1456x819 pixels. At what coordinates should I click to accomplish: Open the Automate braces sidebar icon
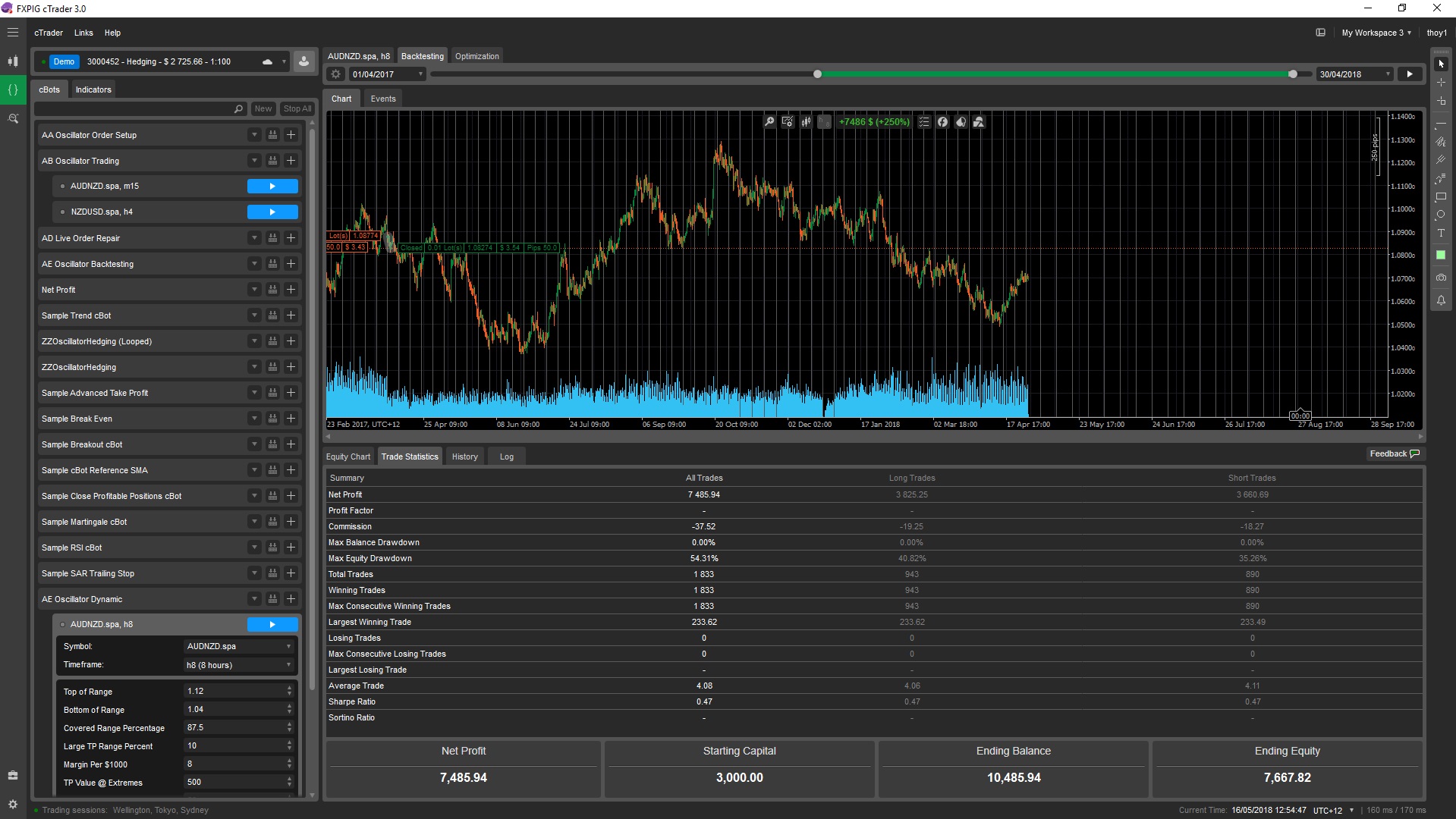click(x=13, y=89)
